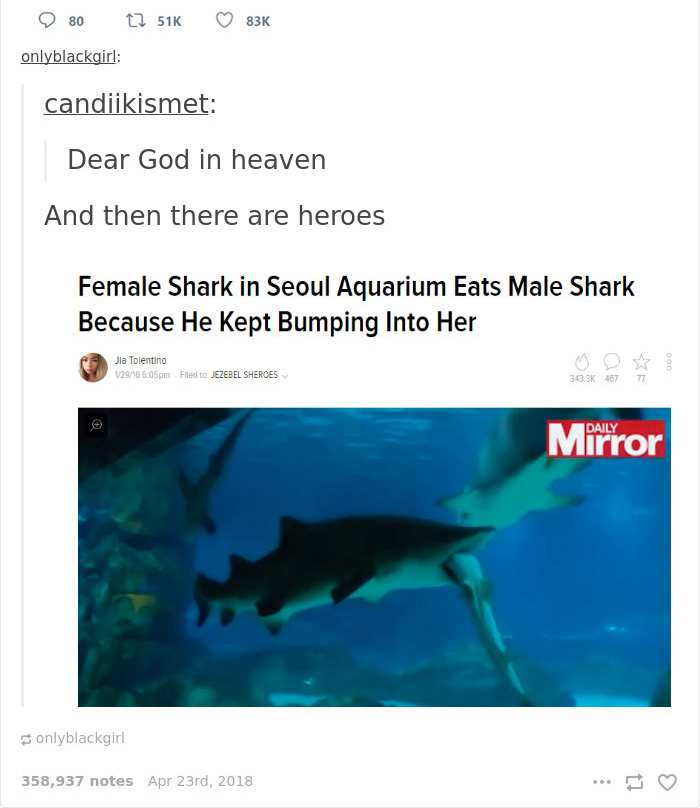Click Jia Tolentino's author avatar
The image size is (700, 808).
coord(93,367)
